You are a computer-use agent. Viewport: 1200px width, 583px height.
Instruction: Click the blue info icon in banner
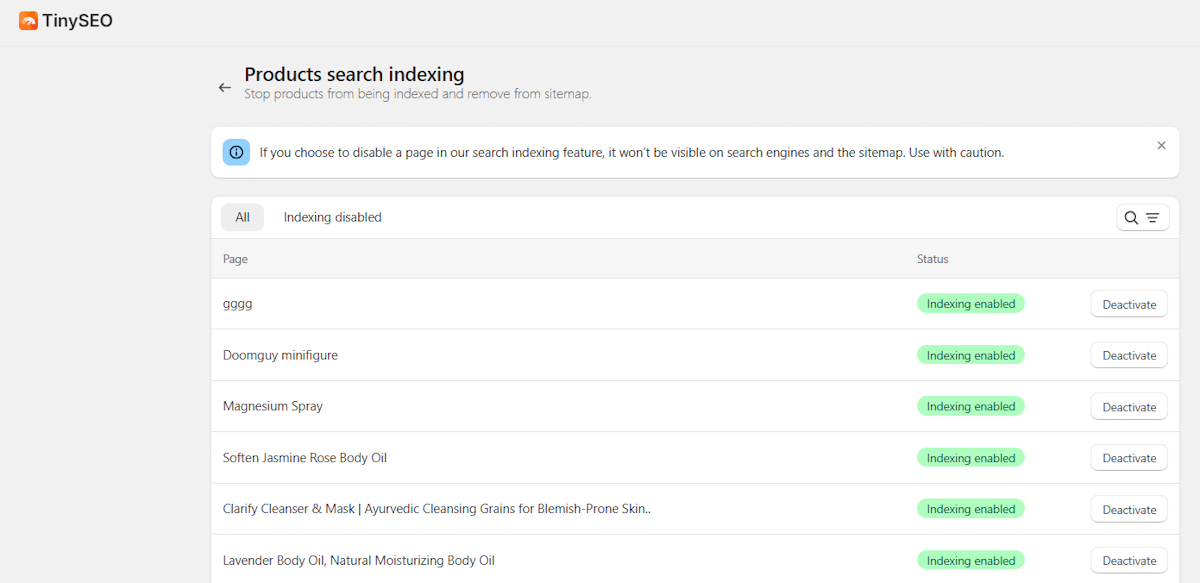pos(236,152)
